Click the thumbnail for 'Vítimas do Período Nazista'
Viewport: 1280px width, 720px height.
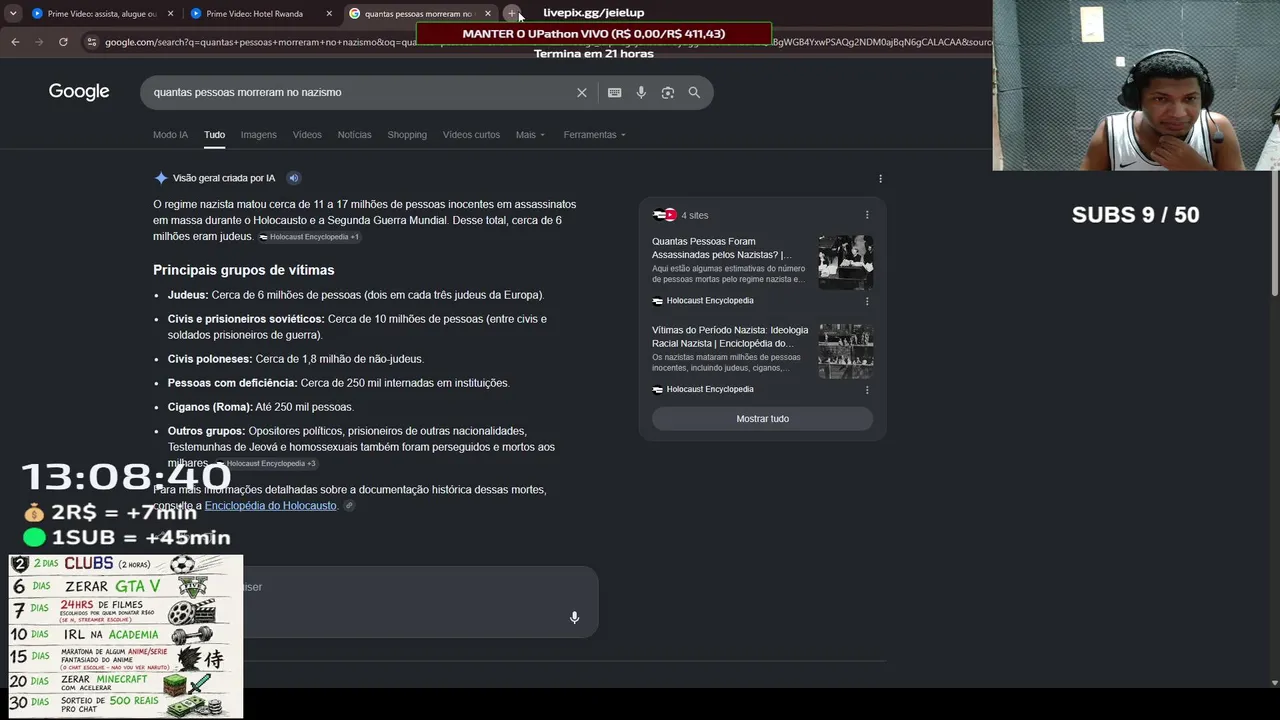click(846, 351)
